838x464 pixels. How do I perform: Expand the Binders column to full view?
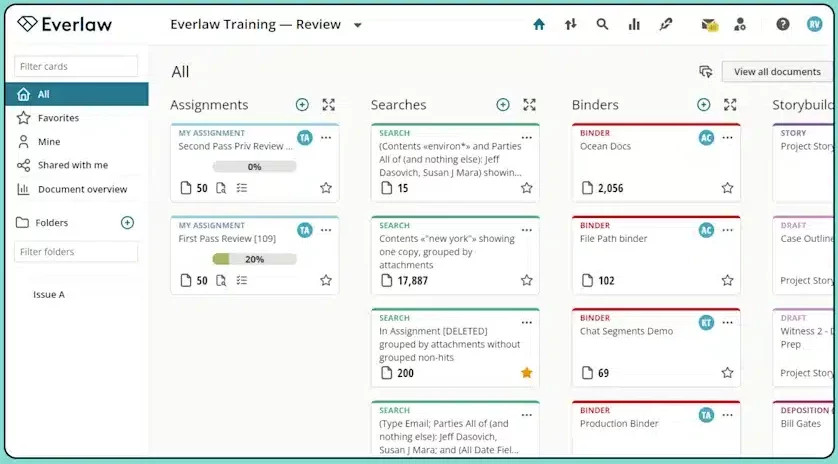tap(730, 105)
